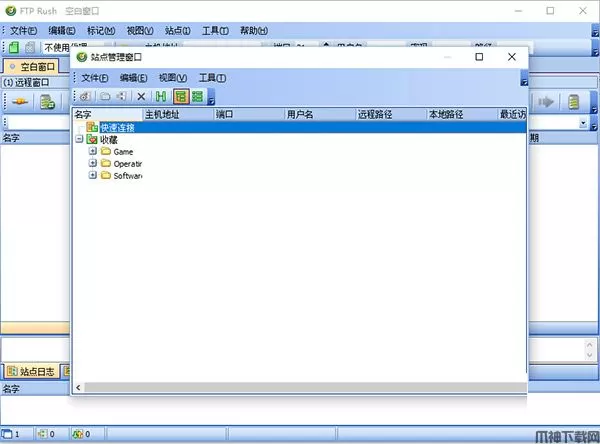Switch to the 站点日志 tab
The image size is (600, 444).
click(31, 371)
